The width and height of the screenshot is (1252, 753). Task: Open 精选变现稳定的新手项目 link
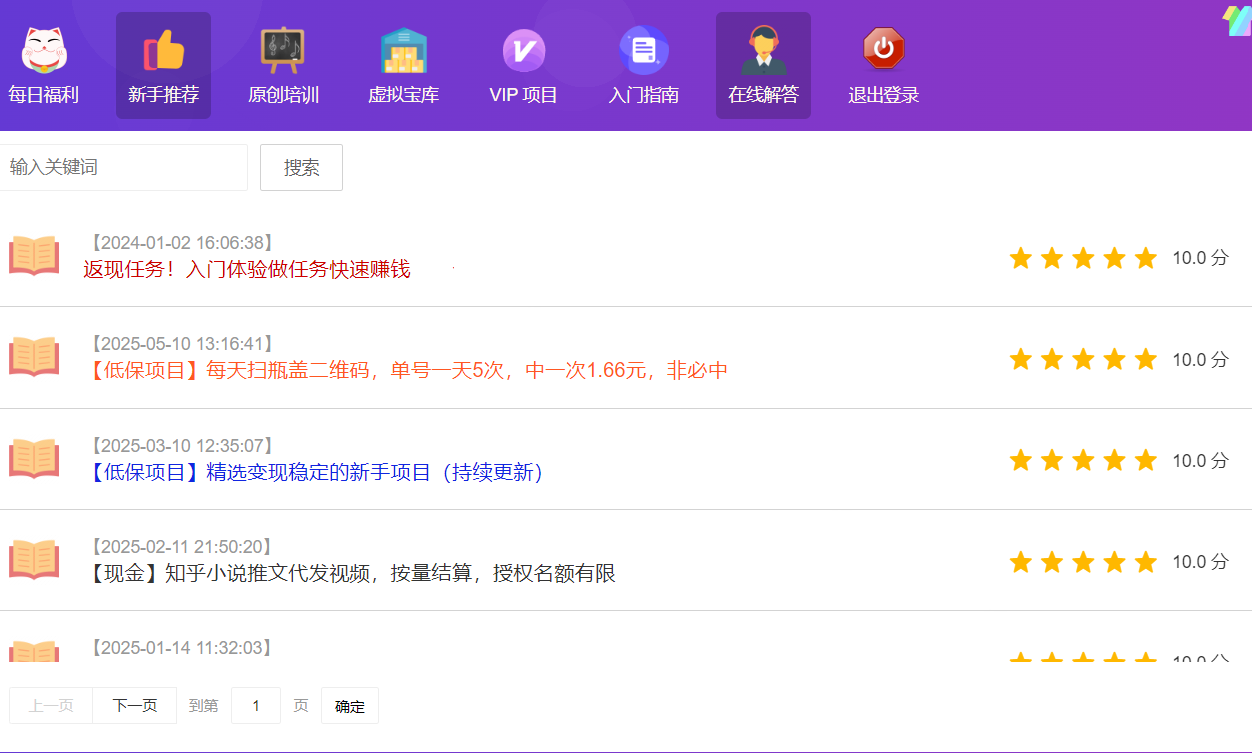click(x=313, y=473)
